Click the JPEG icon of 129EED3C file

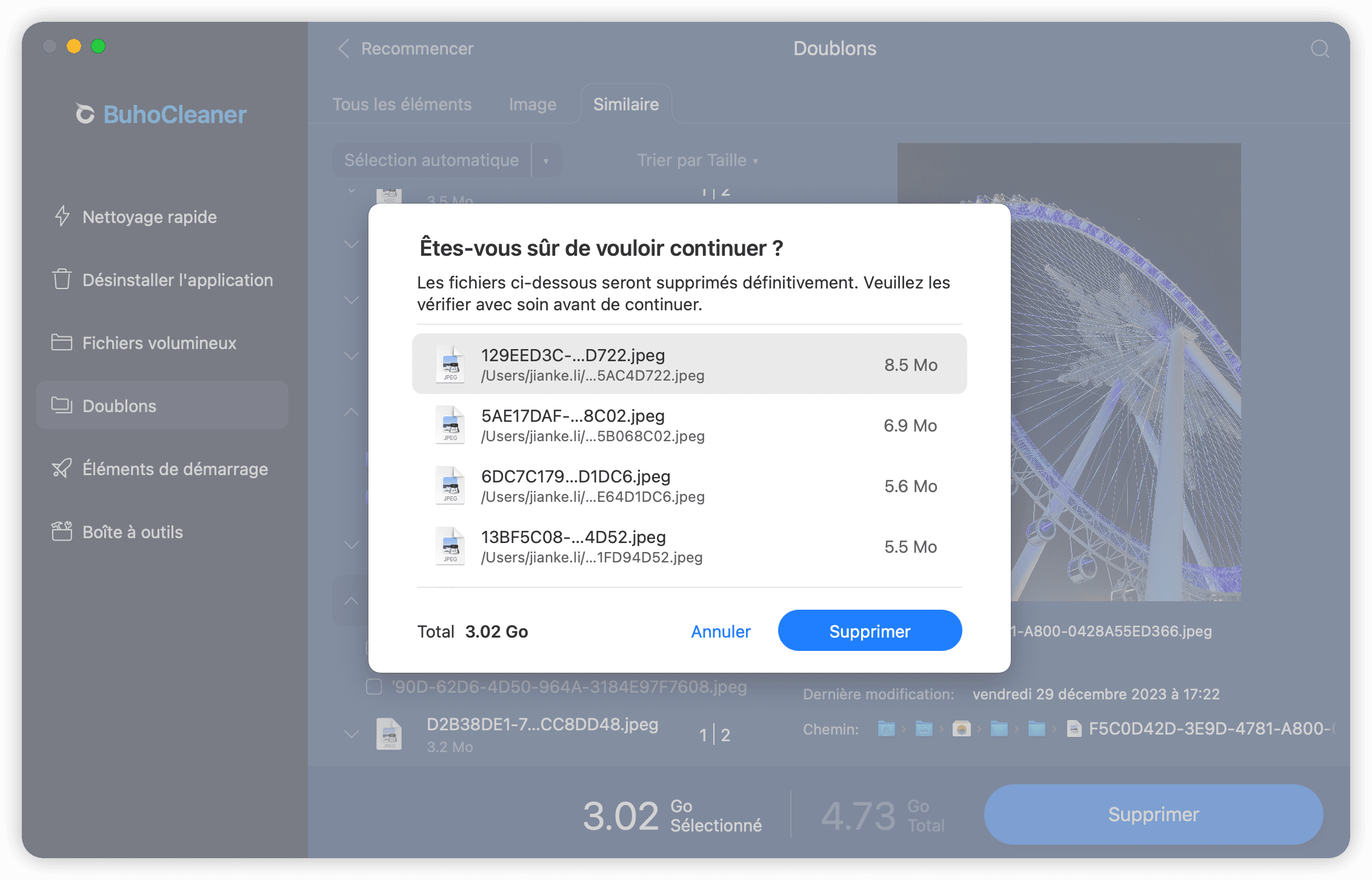(450, 364)
